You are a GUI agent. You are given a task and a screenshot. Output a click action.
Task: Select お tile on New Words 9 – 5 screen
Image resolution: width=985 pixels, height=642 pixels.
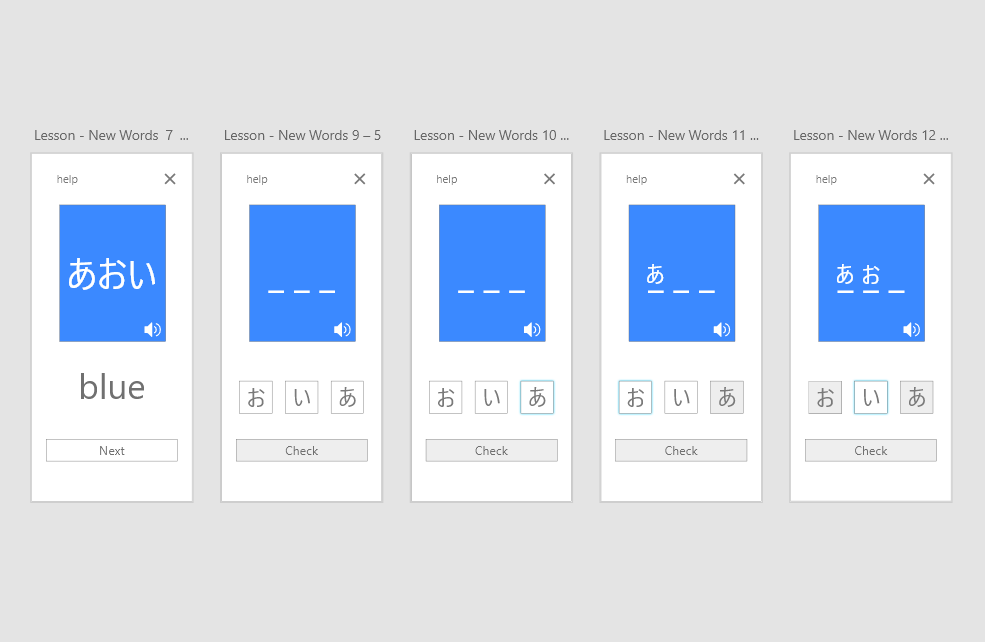(x=256, y=397)
